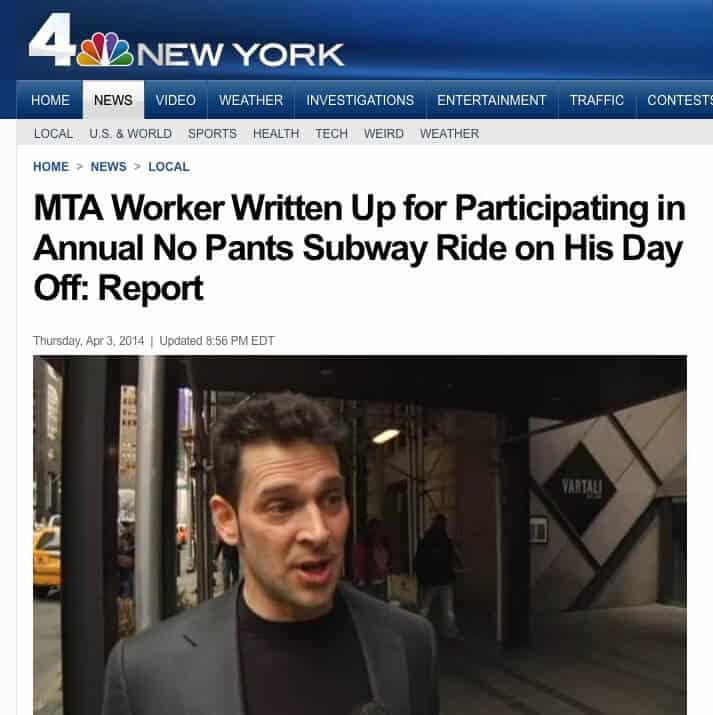Click Weather in the gray sub-navigation bar
The height and width of the screenshot is (715, 713).
(449, 134)
